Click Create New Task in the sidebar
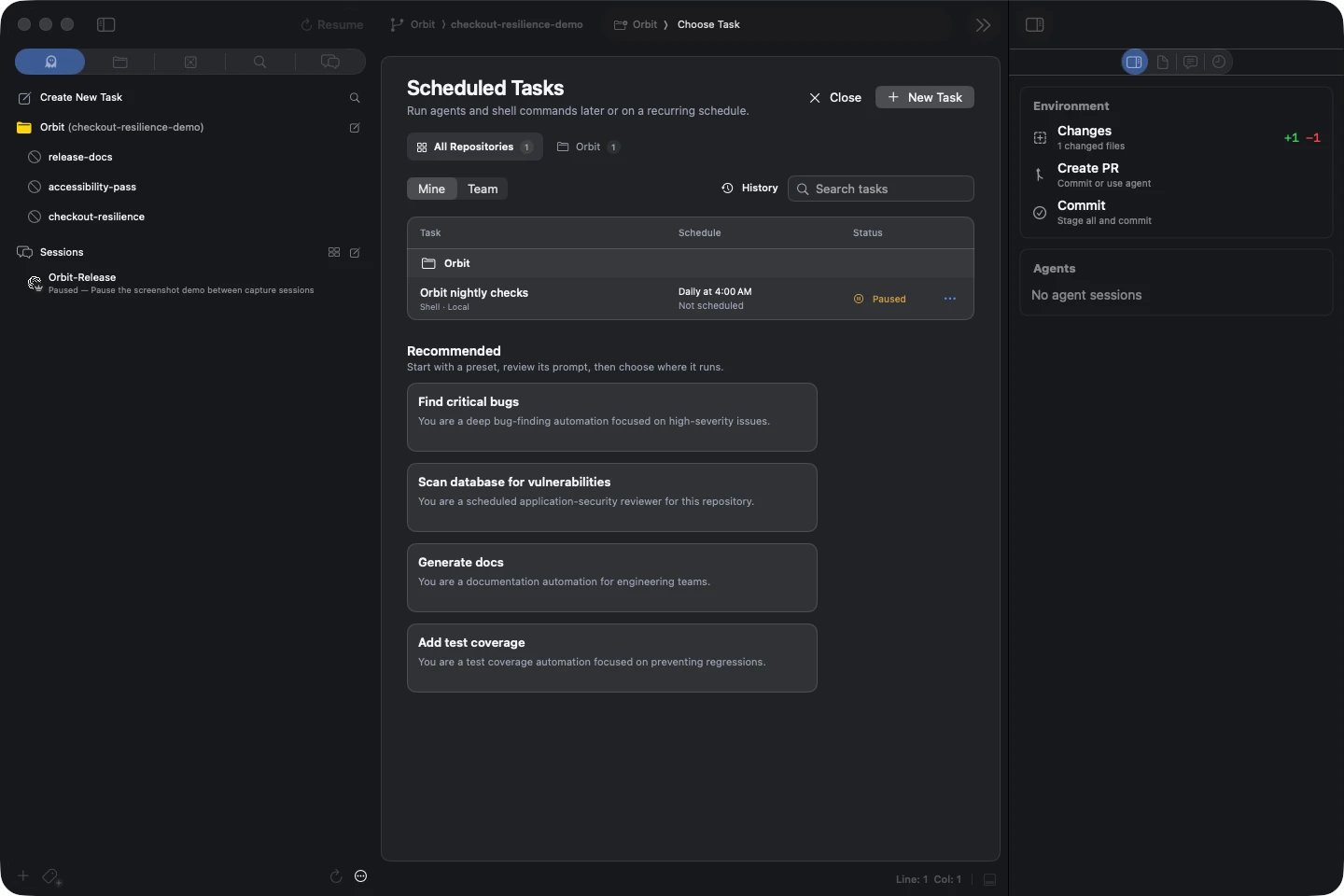The height and width of the screenshot is (896, 1344). point(81,97)
